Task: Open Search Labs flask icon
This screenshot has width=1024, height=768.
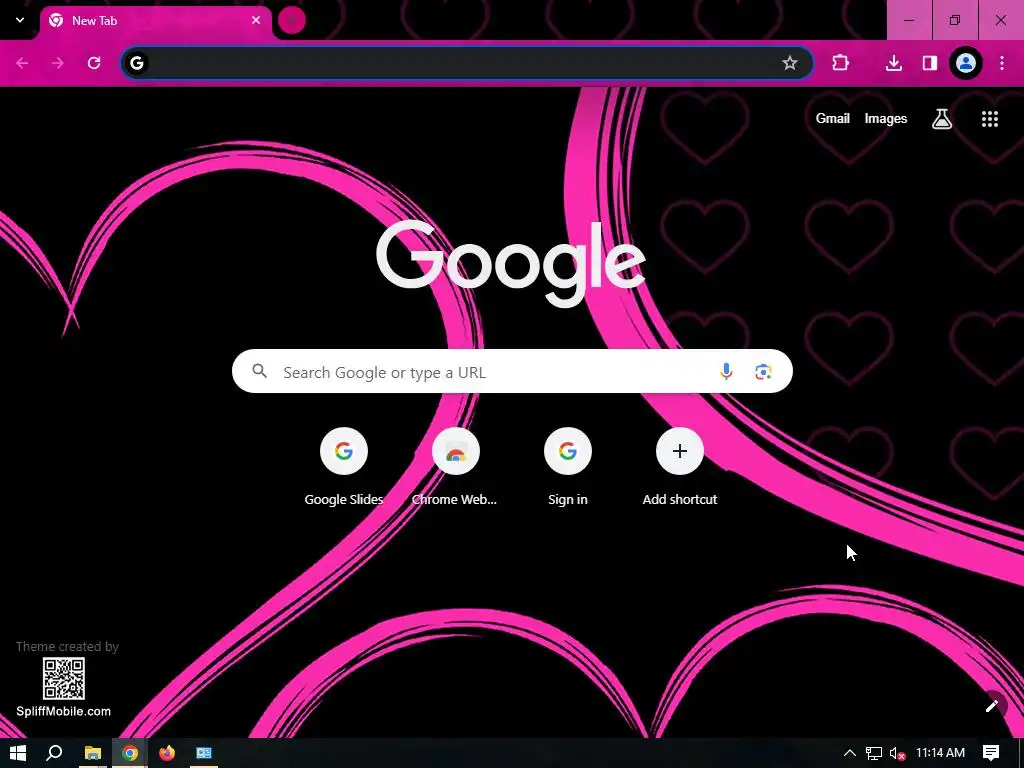Action: 942,118
